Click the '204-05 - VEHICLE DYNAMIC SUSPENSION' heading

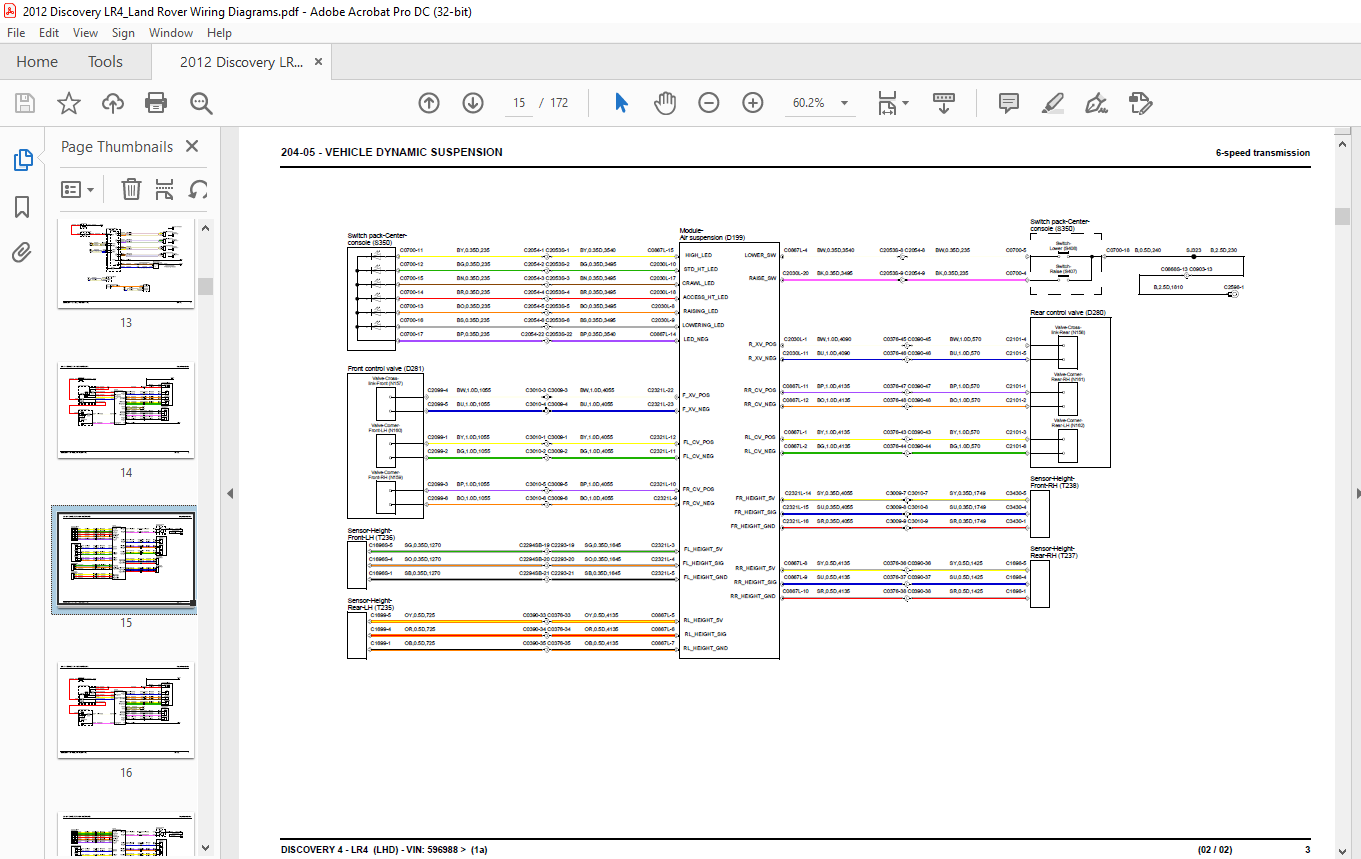pyautogui.click(x=392, y=153)
